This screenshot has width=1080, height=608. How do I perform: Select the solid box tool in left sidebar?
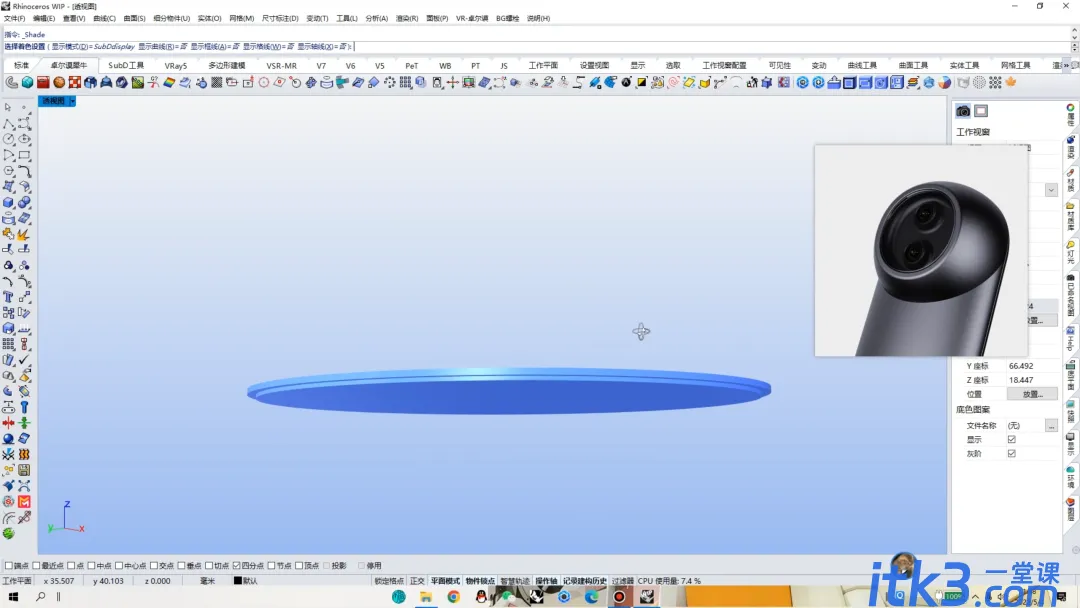pyautogui.click(x=8, y=202)
